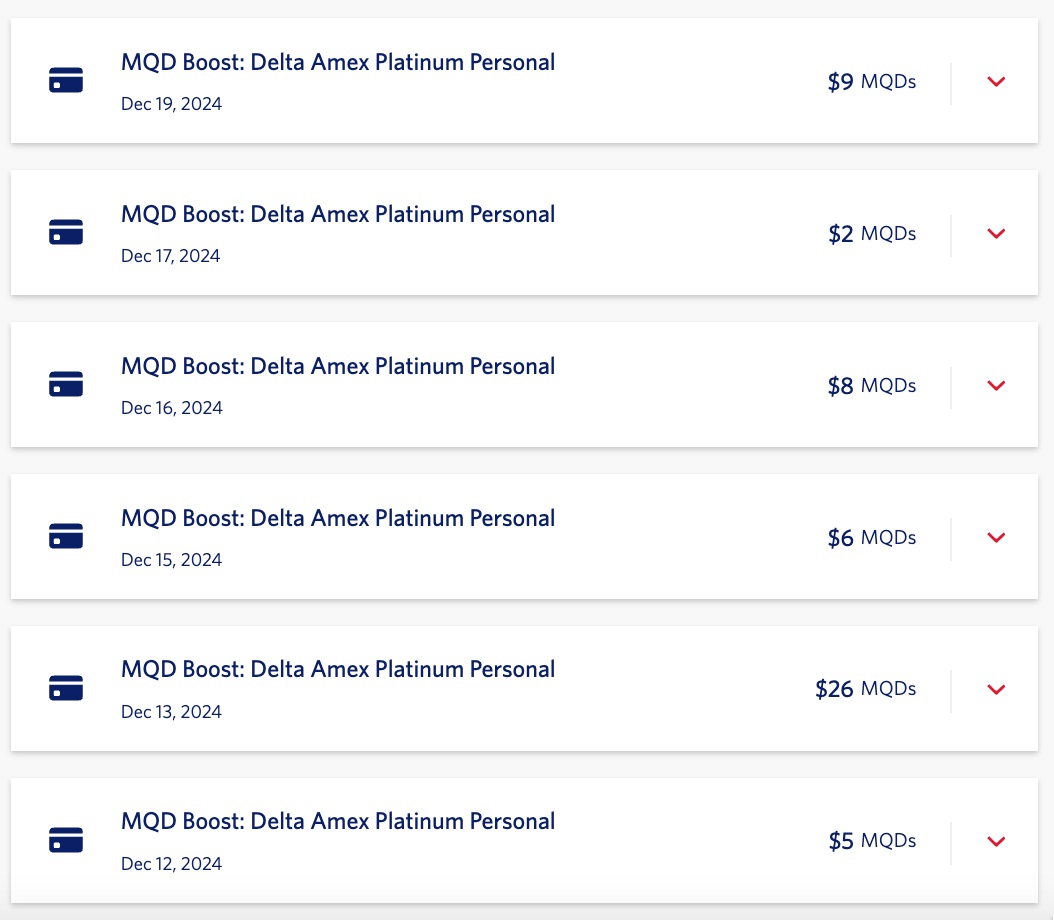Image resolution: width=1054 pixels, height=920 pixels.
Task: Expand the $6 MQDs Dec 15 entry
Action: (x=996, y=537)
